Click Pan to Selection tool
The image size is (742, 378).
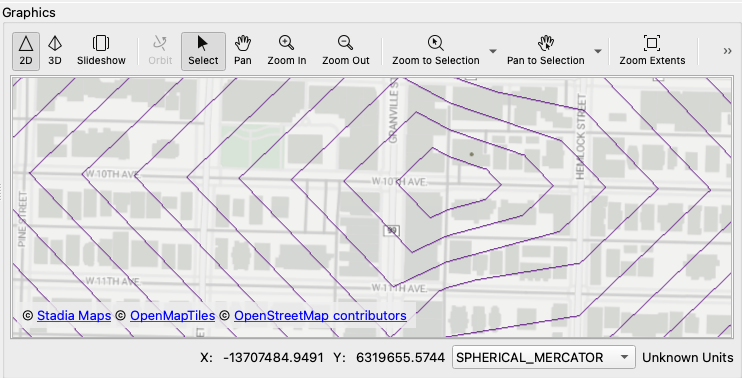pyautogui.click(x=545, y=51)
